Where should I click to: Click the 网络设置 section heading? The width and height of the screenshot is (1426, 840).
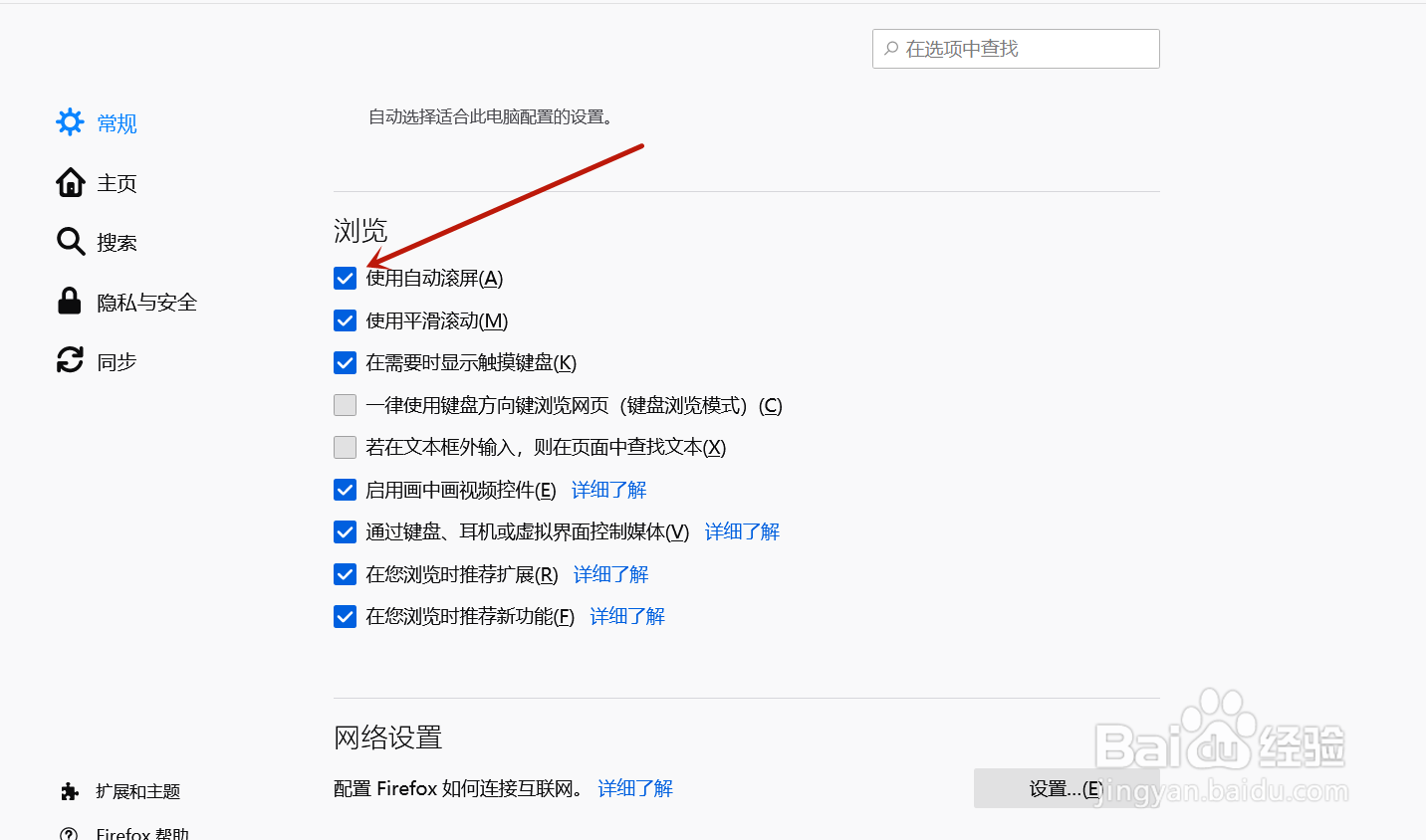[388, 737]
